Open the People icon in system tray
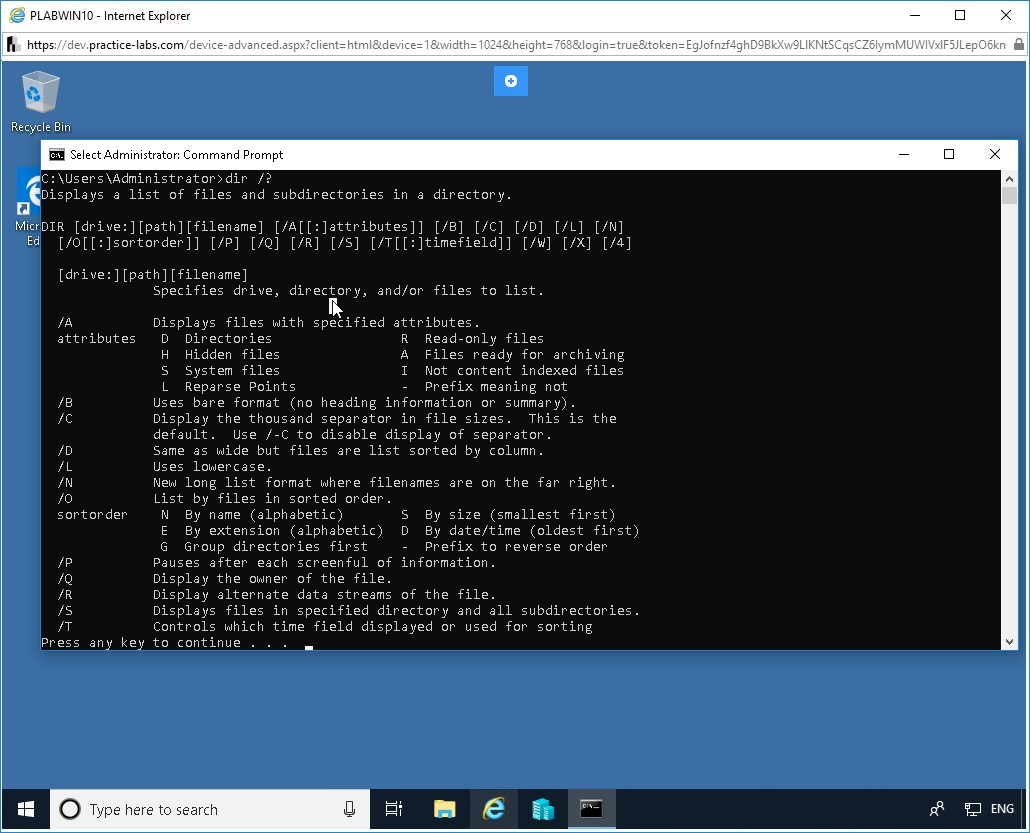Image resolution: width=1030 pixels, height=833 pixels. point(937,809)
